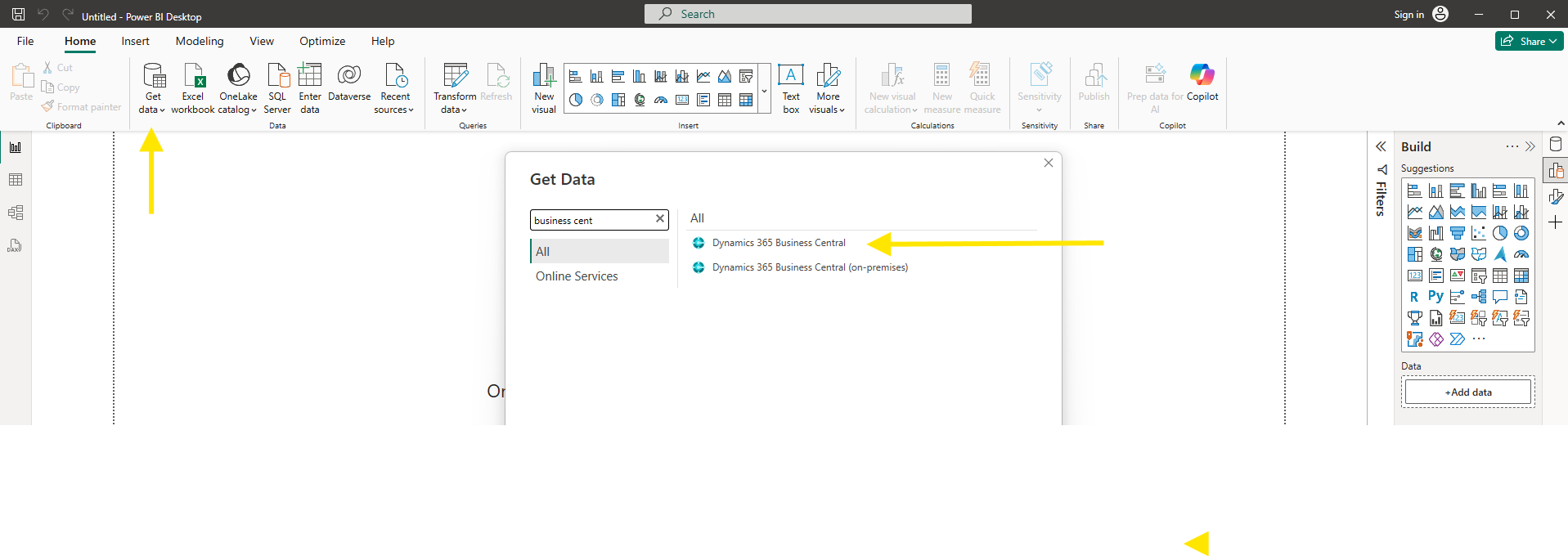The height and width of the screenshot is (556, 1568).
Task: Switch to Table view in left sidebar
Action: coord(16,180)
